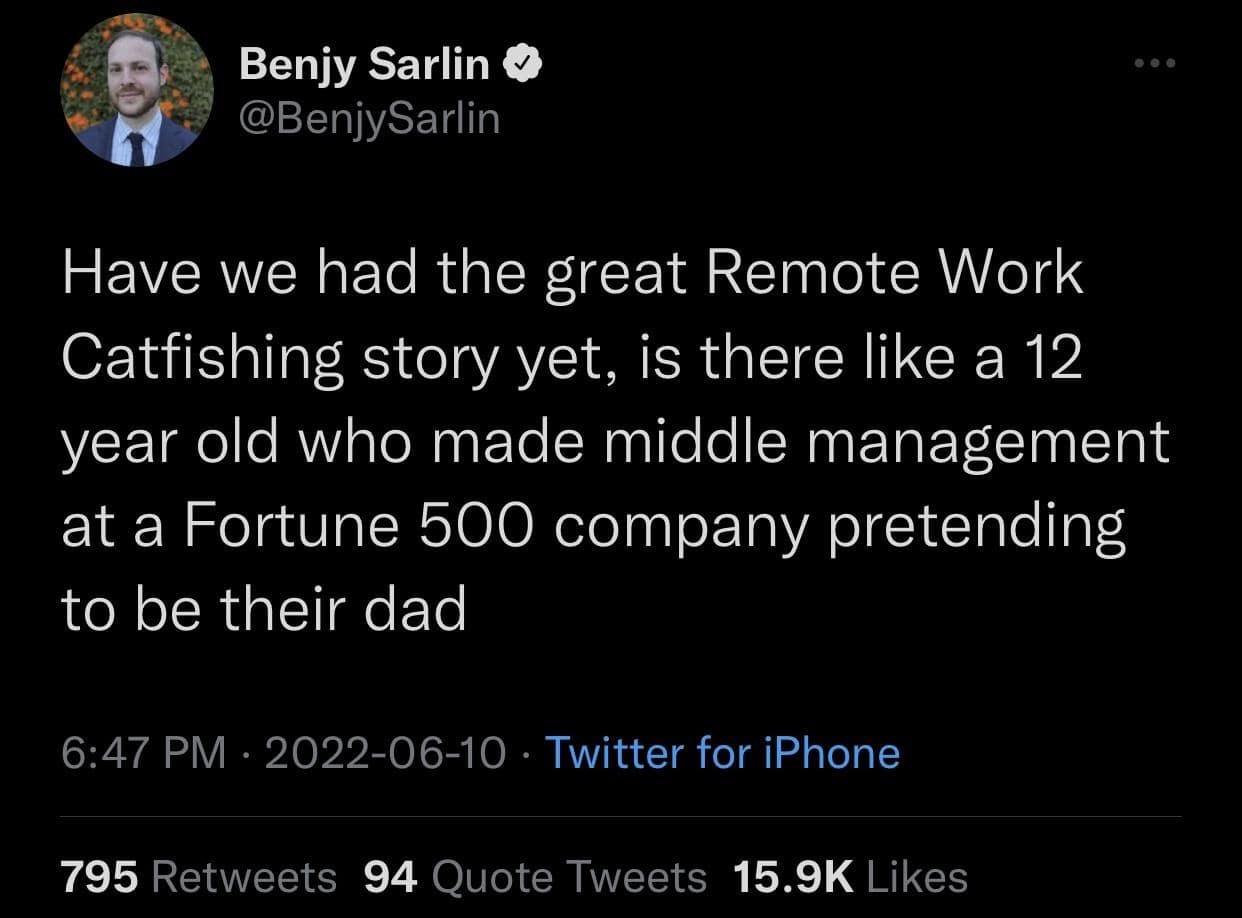
Task: Click the blue verified checkmark badge
Action: pos(523,65)
